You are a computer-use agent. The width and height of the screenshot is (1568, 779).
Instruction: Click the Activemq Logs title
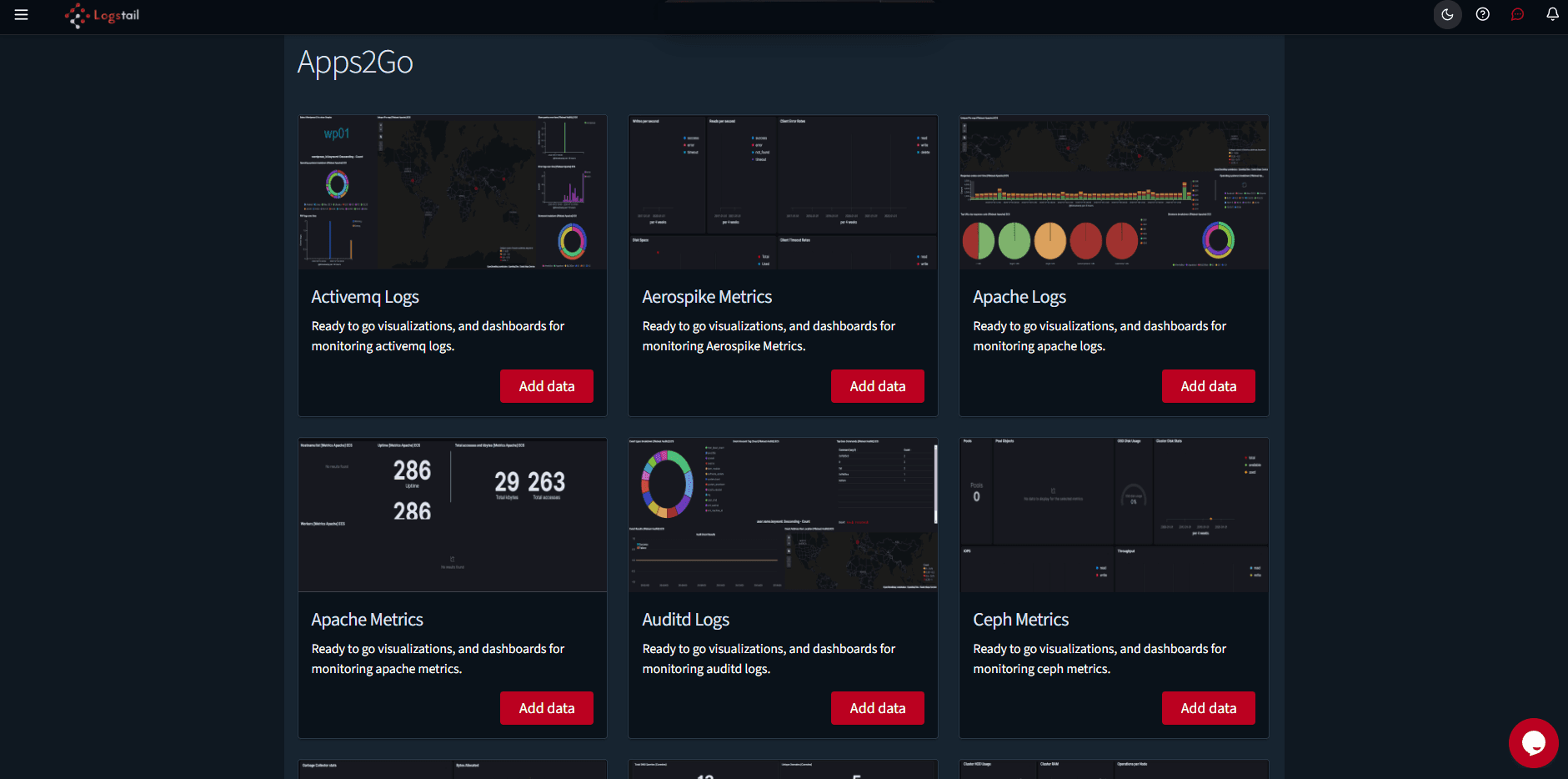pos(365,297)
